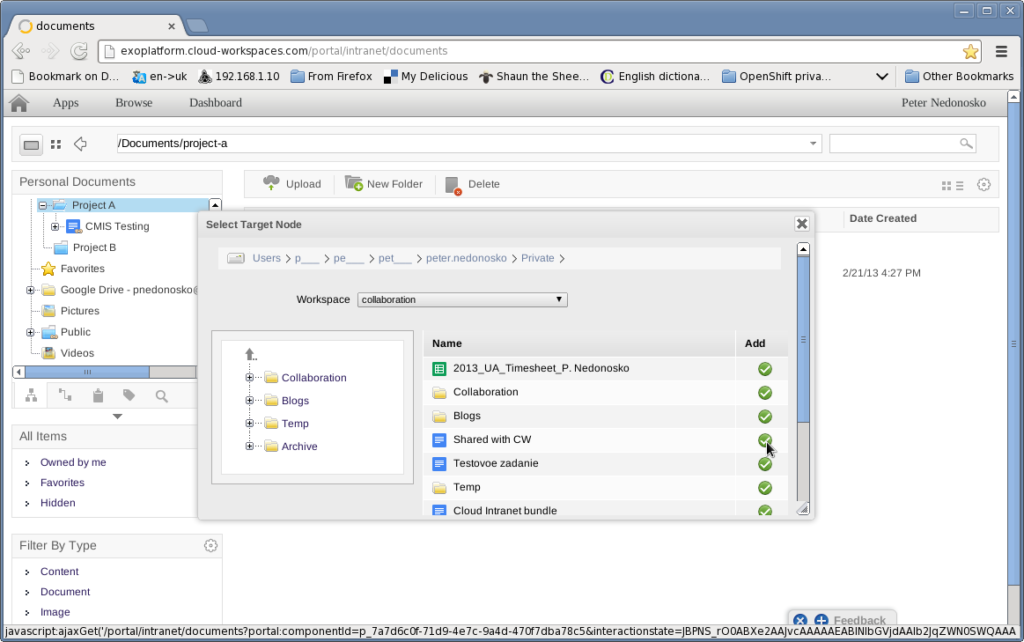
Task: Expand the Google Drive tree node
Action: 28,289
